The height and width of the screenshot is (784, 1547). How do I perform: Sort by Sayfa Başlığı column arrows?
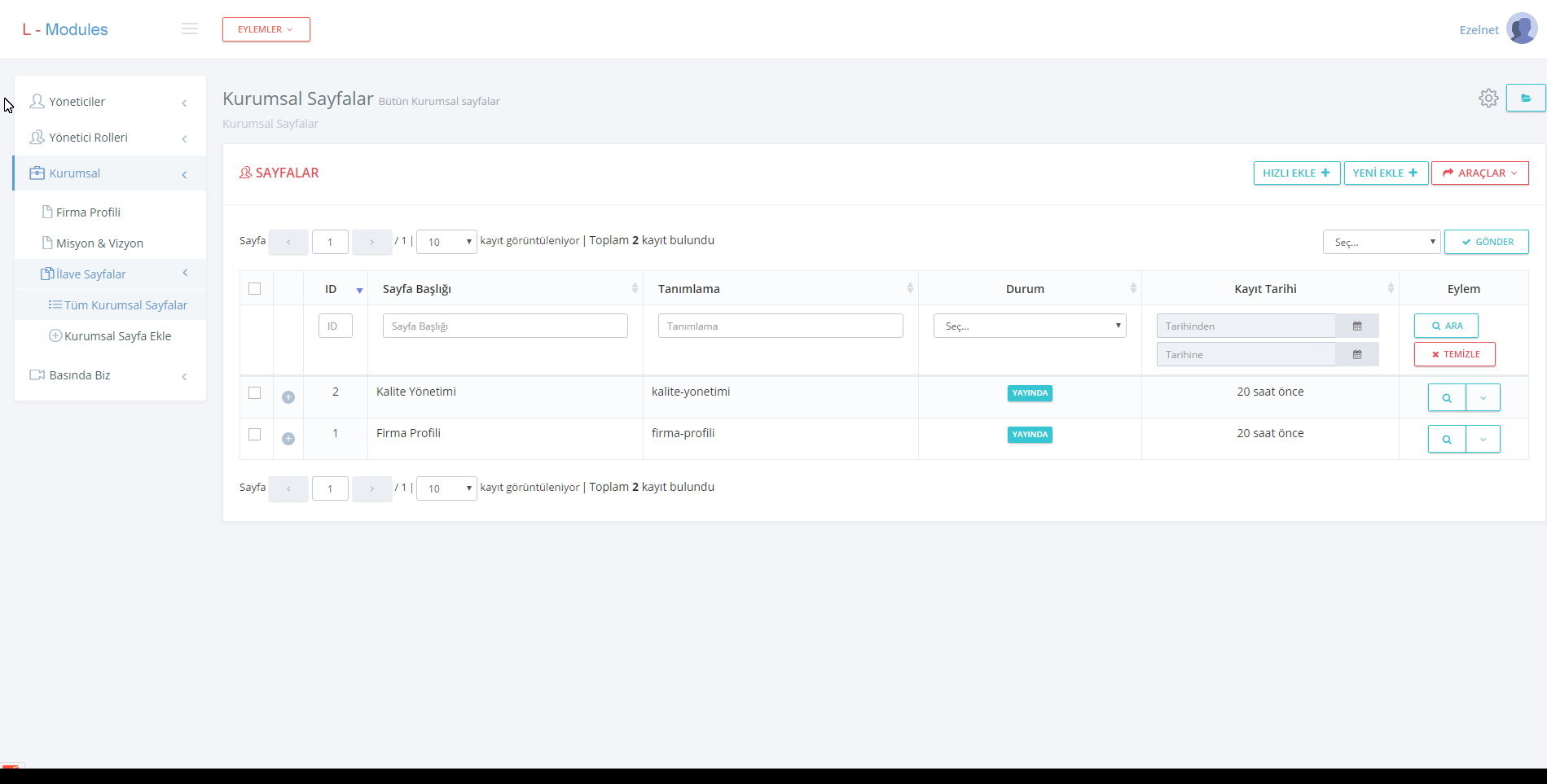[x=635, y=288]
